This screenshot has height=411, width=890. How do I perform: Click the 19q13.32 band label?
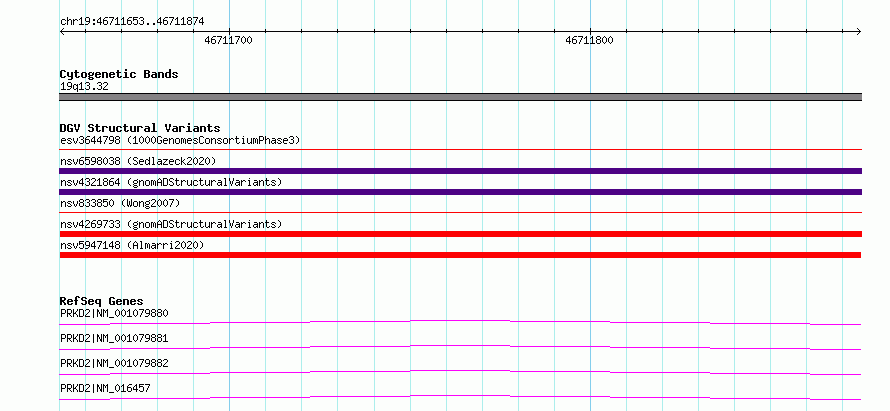(84, 87)
